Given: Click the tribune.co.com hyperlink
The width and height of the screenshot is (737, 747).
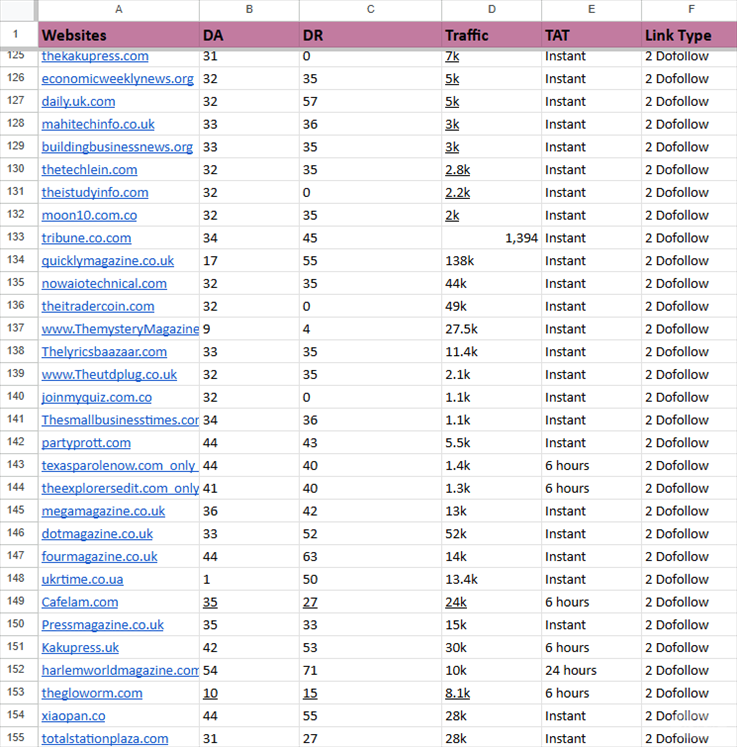Looking at the screenshot, I should (x=86, y=238).
